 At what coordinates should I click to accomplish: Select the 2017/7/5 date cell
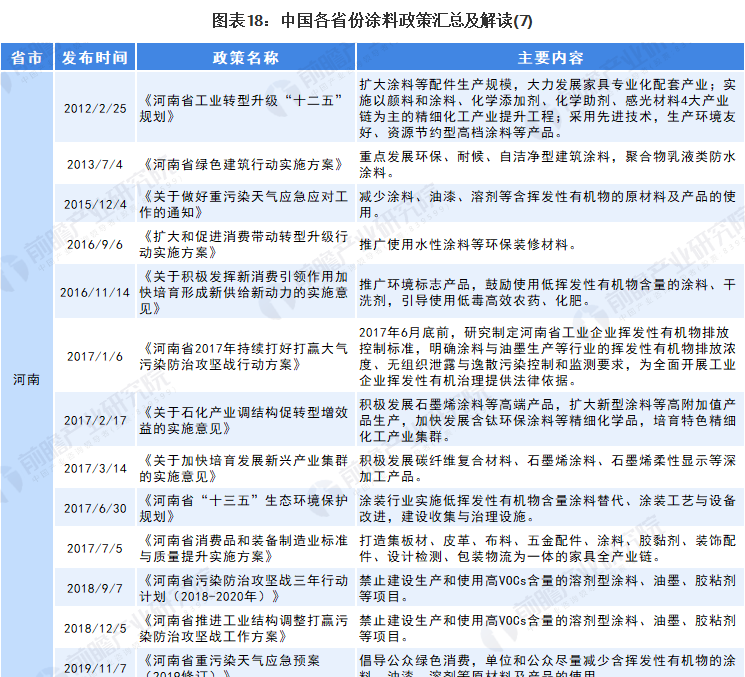click(94, 548)
